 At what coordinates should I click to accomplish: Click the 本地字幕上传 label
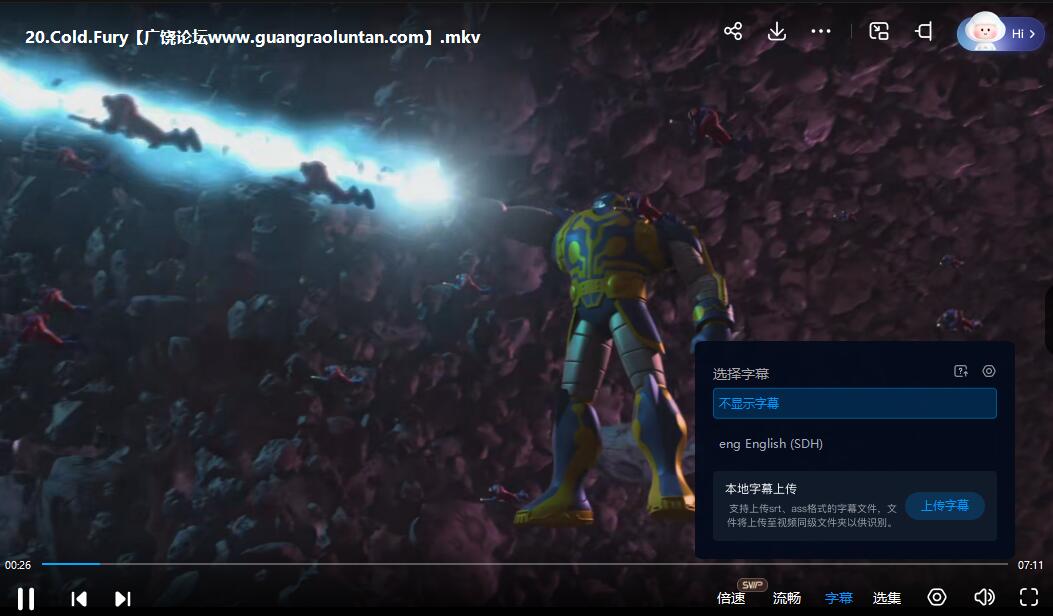click(x=761, y=488)
